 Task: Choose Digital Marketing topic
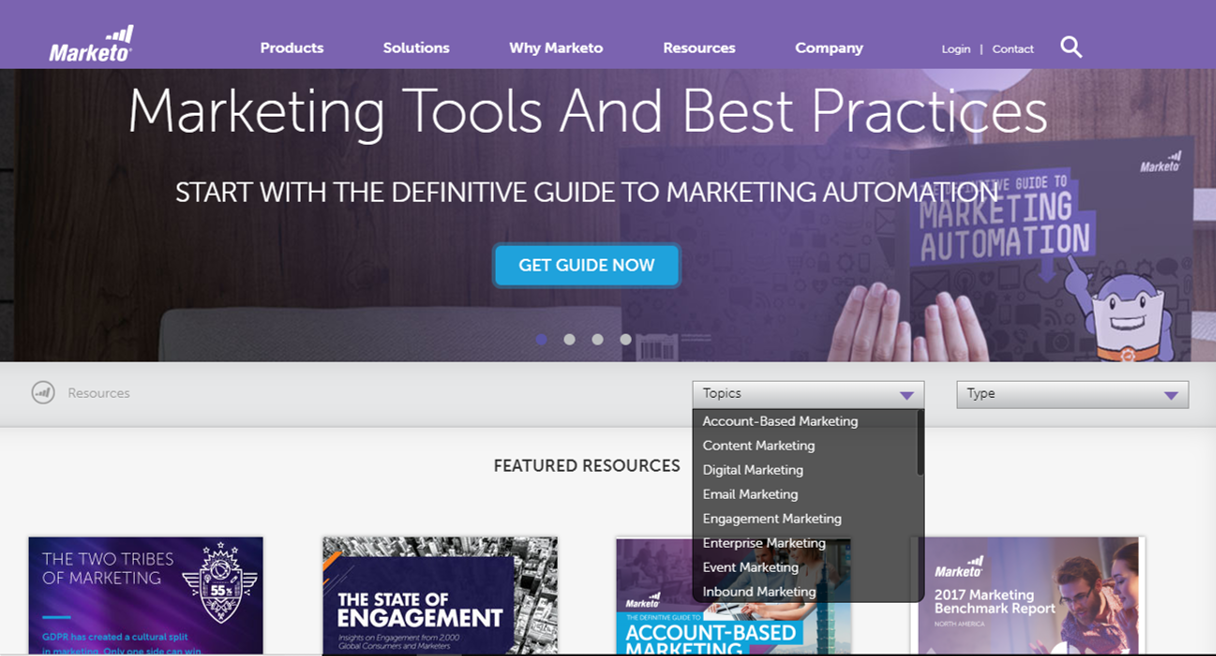coord(753,470)
